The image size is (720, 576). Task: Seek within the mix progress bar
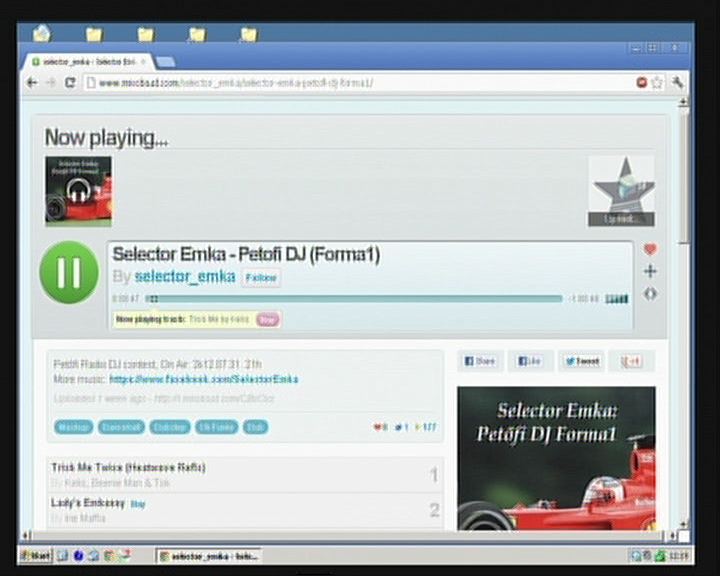pos(354,299)
